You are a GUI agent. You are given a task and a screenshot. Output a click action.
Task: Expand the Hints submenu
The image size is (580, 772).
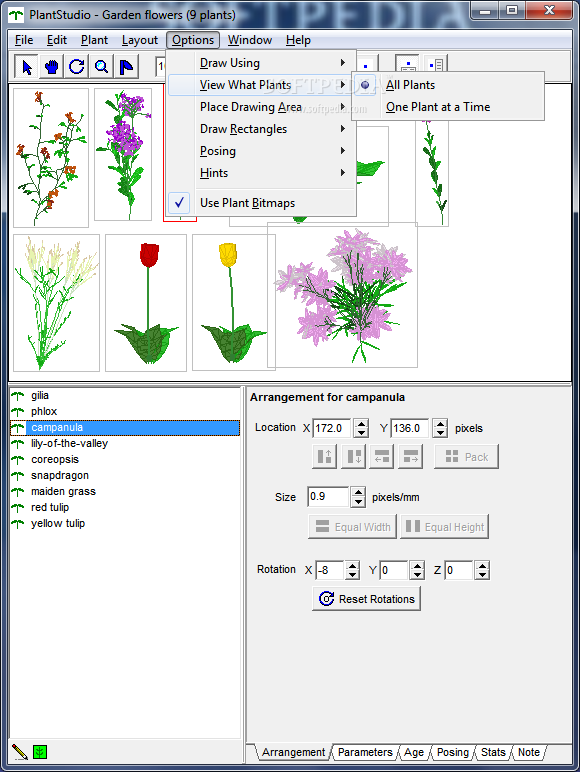[261, 173]
